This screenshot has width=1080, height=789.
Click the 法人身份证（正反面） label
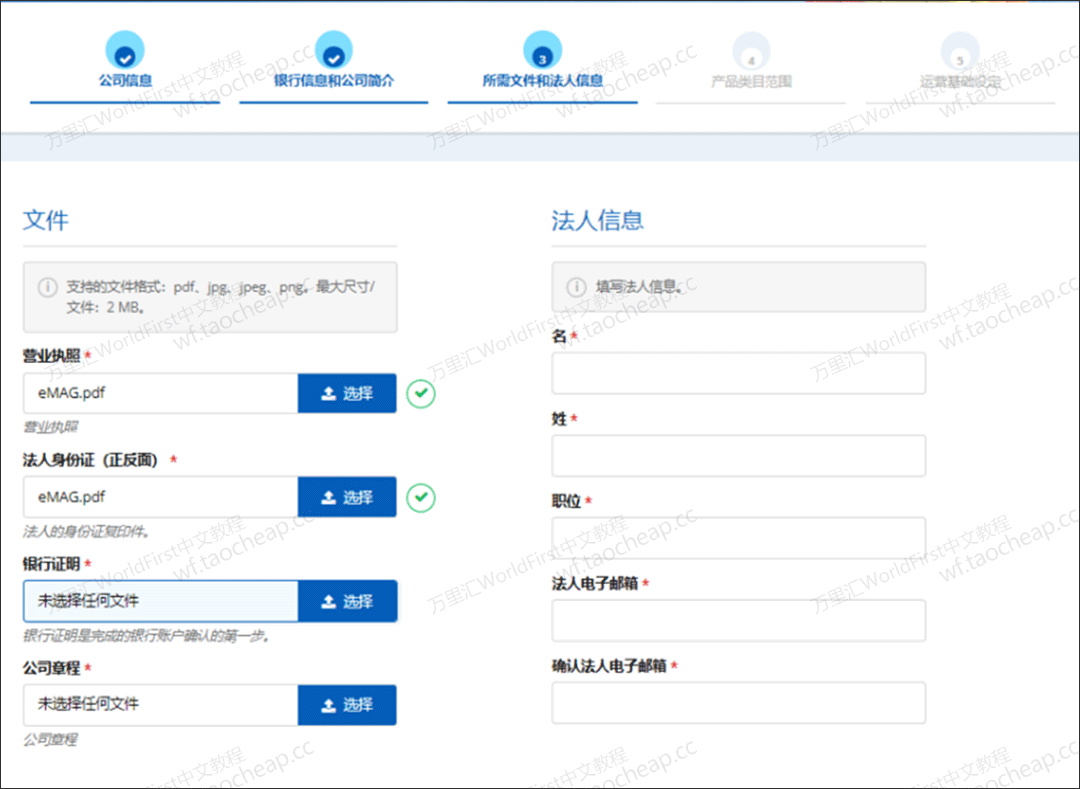(90, 460)
